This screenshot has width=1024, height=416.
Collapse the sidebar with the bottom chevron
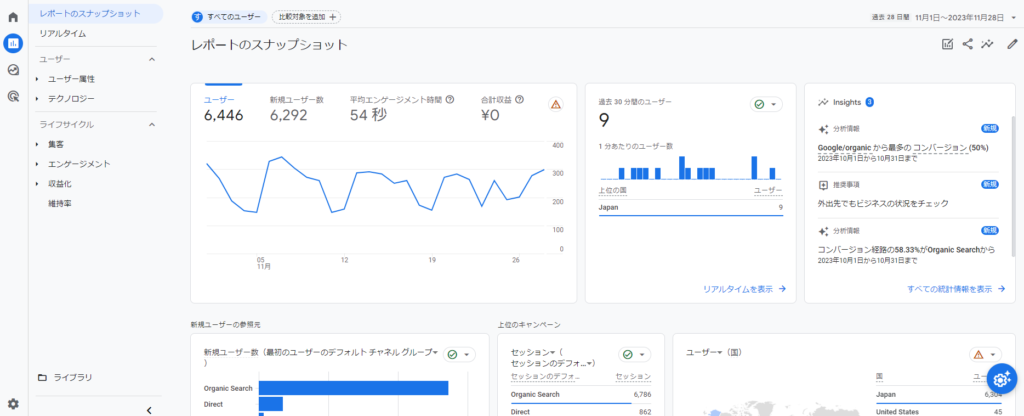pyautogui.click(x=148, y=409)
